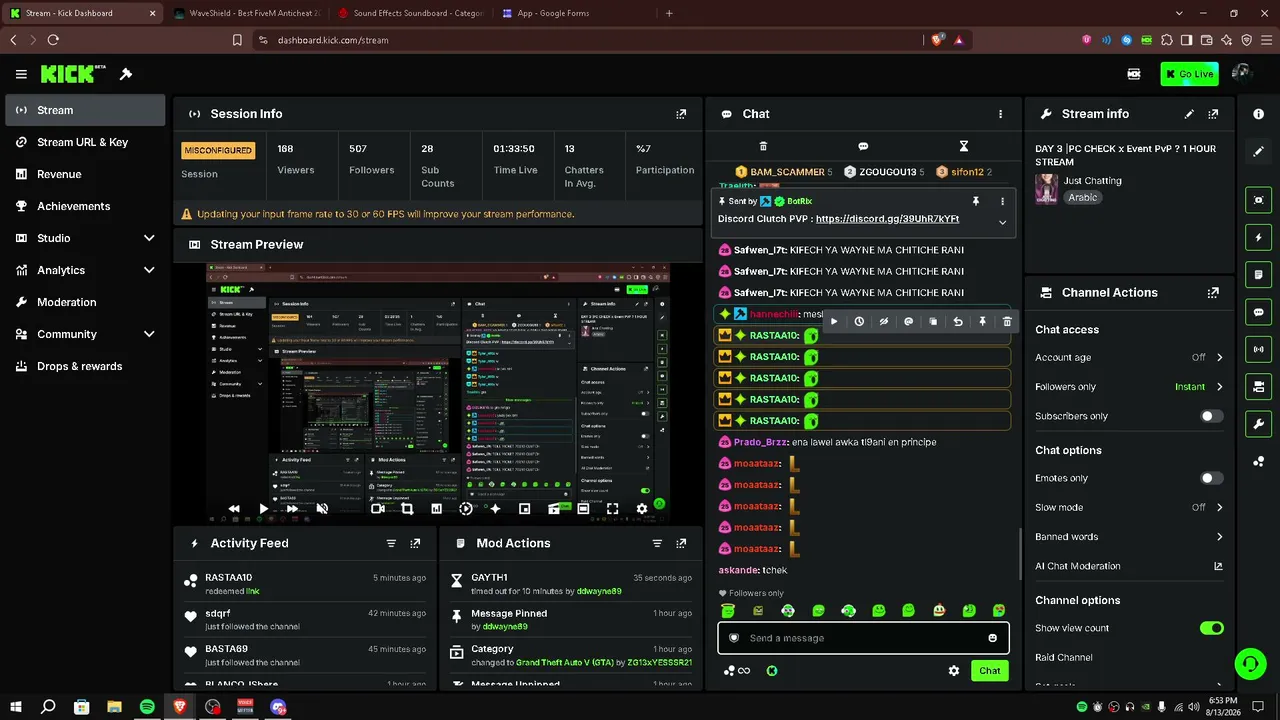Toggle fullscreen on the stream preview
Viewport: 1280px width, 720px height.
coord(612,509)
